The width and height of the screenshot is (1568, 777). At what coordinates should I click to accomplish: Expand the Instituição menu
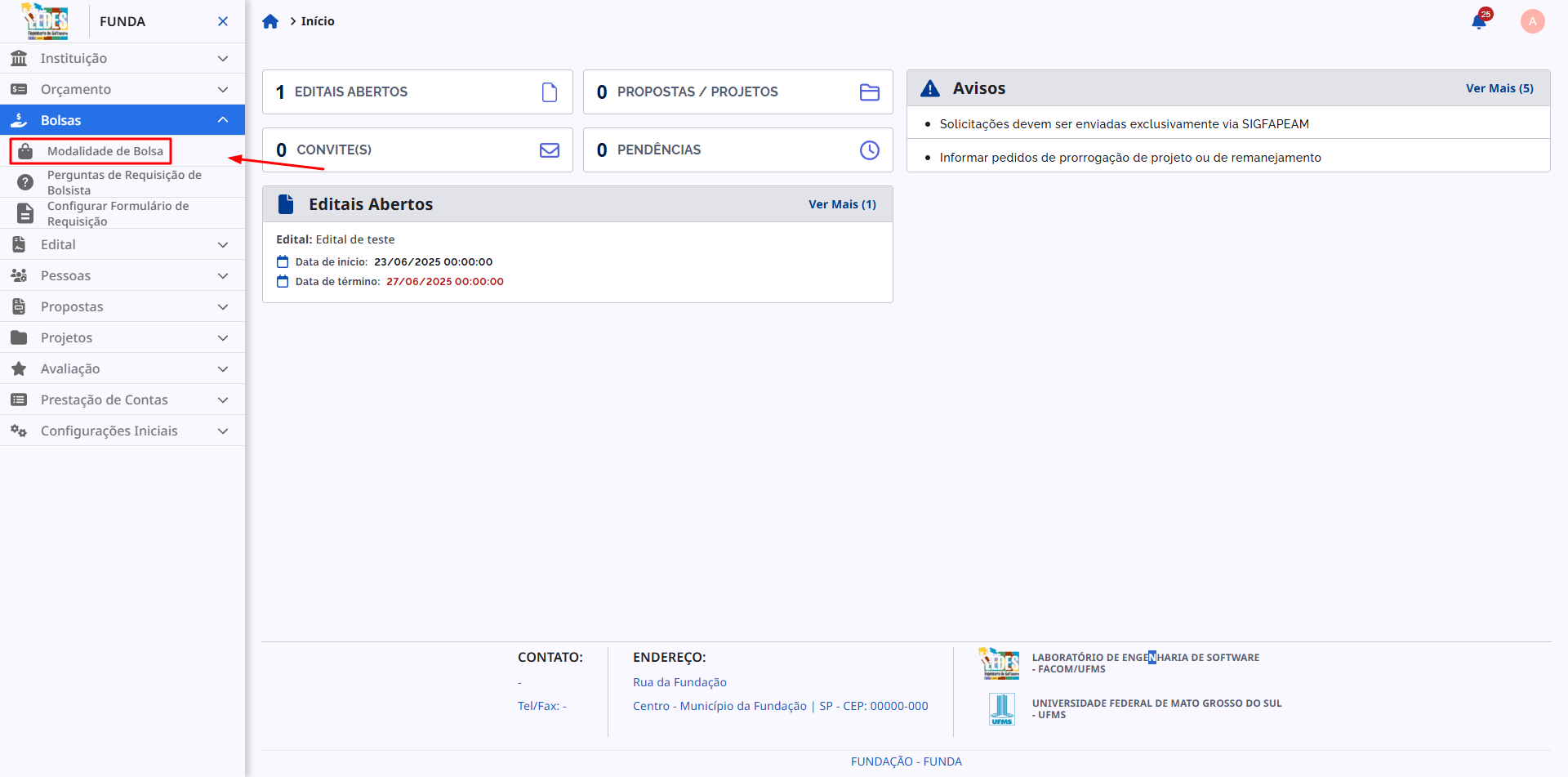tap(122, 59)
